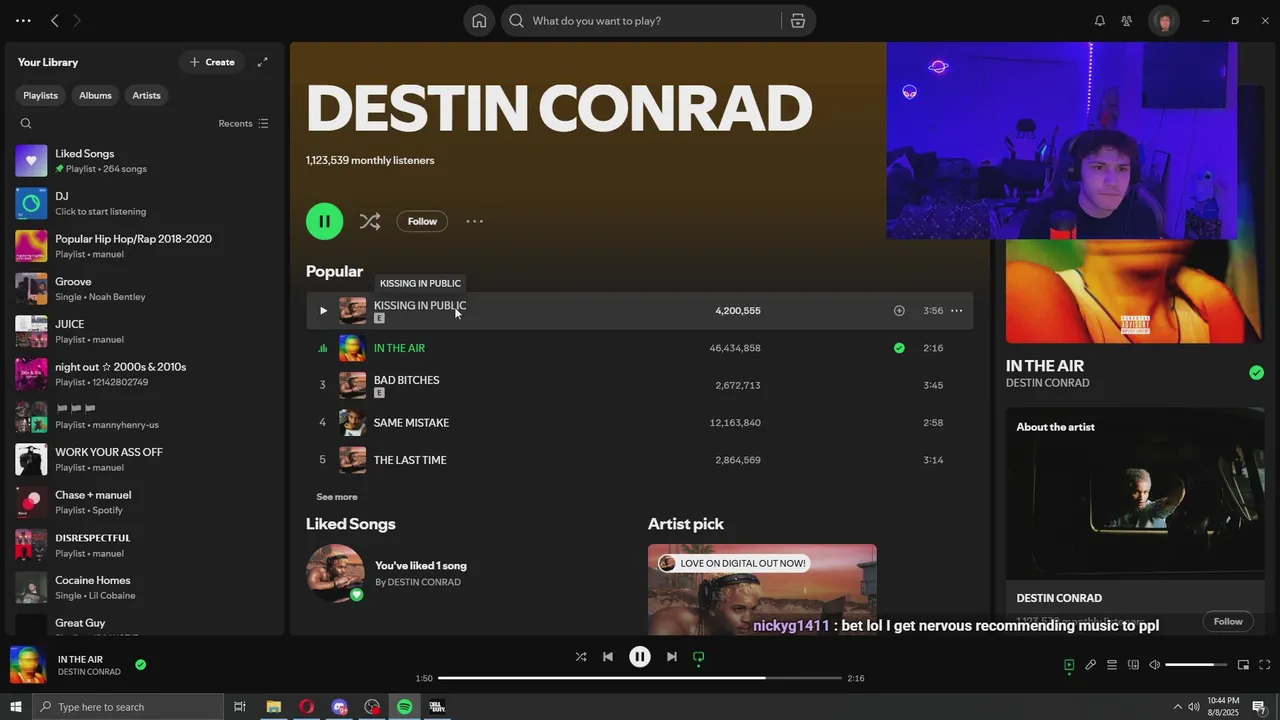
Task: Toggle saved check in Now Playing panel
Action: click(1256, 373)
